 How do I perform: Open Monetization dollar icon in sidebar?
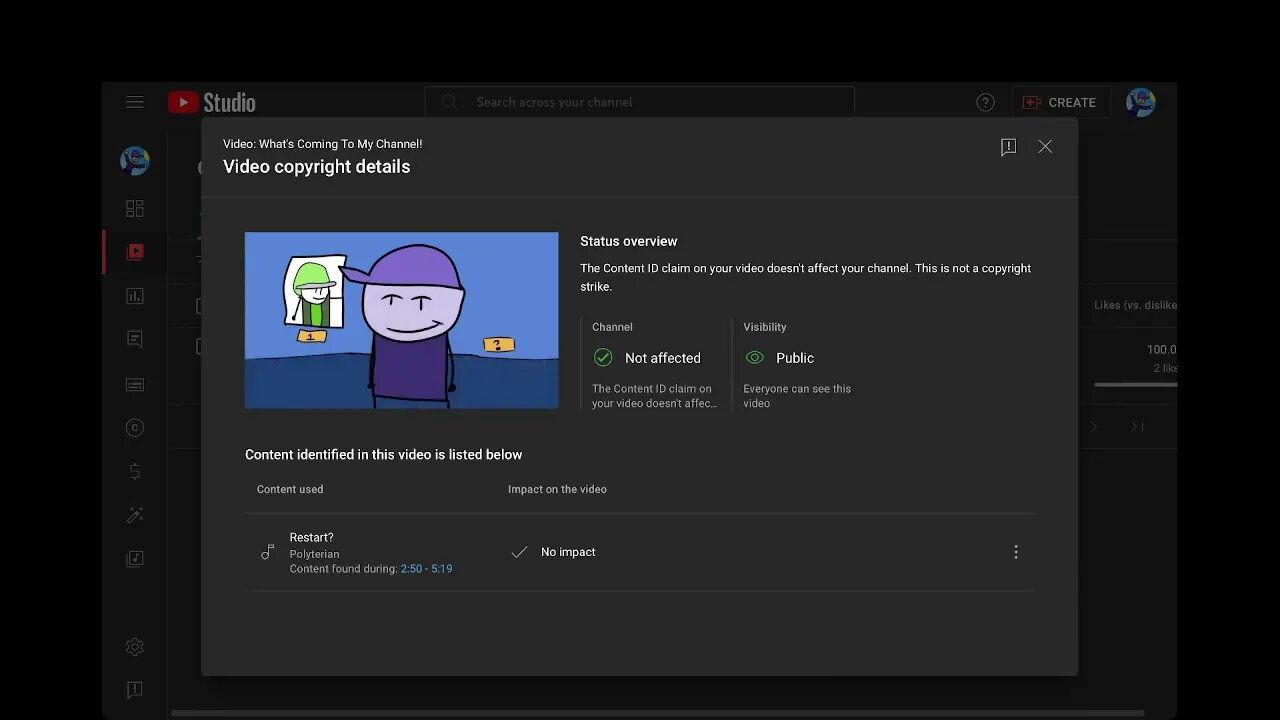(x=135, y=471)
